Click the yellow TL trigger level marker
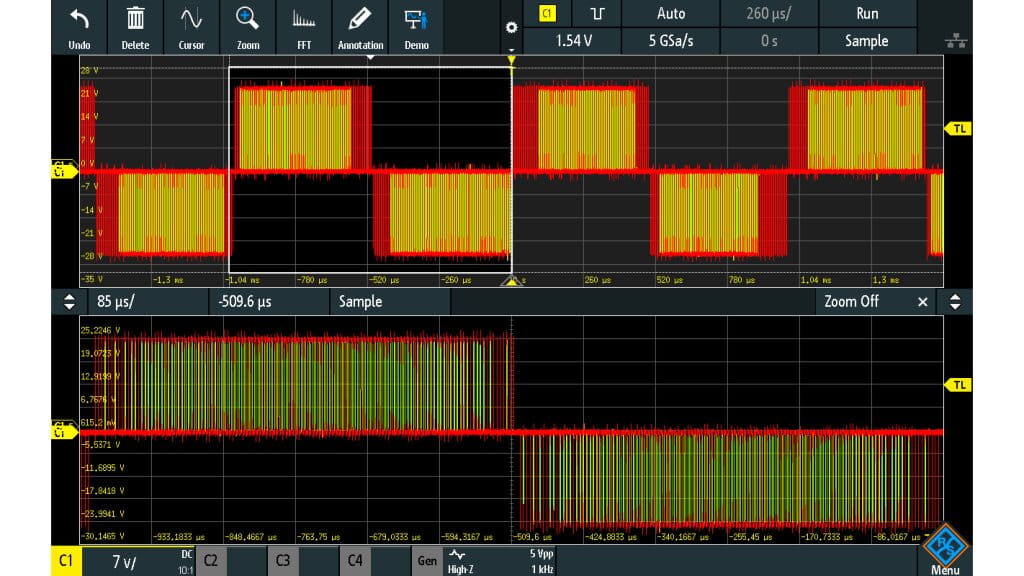 pos(959,129)
